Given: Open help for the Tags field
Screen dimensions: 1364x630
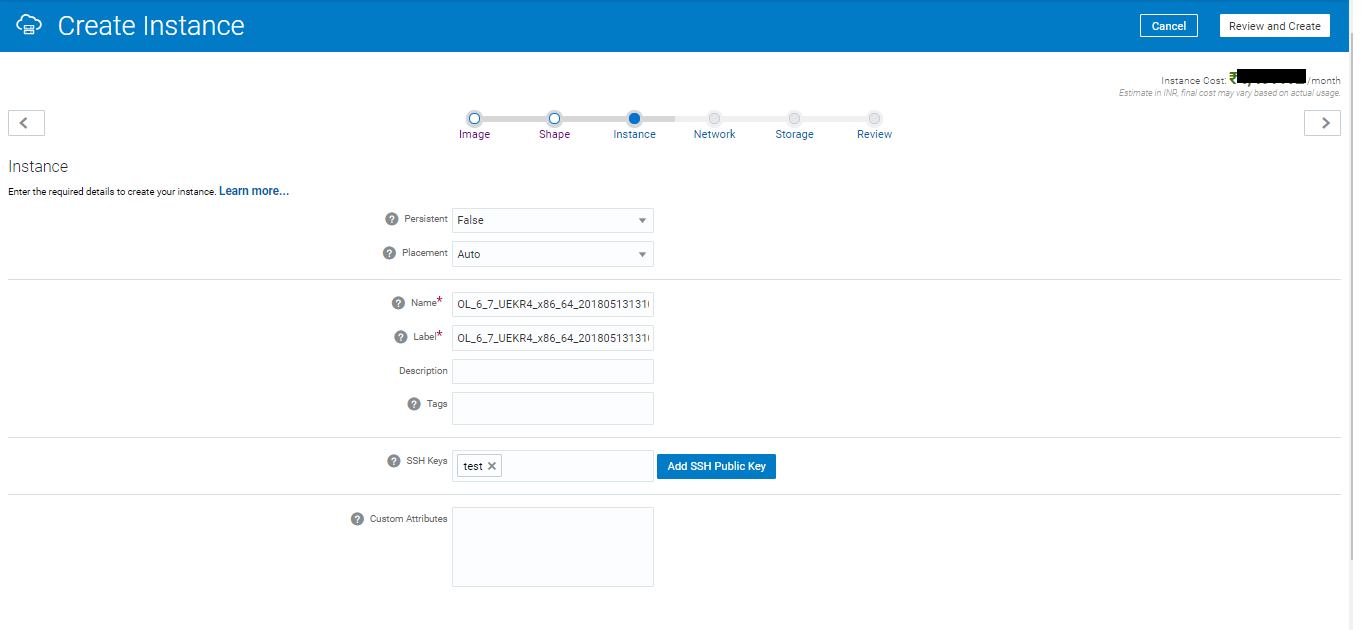Looking at the screenshot, I should pos(413,403).
